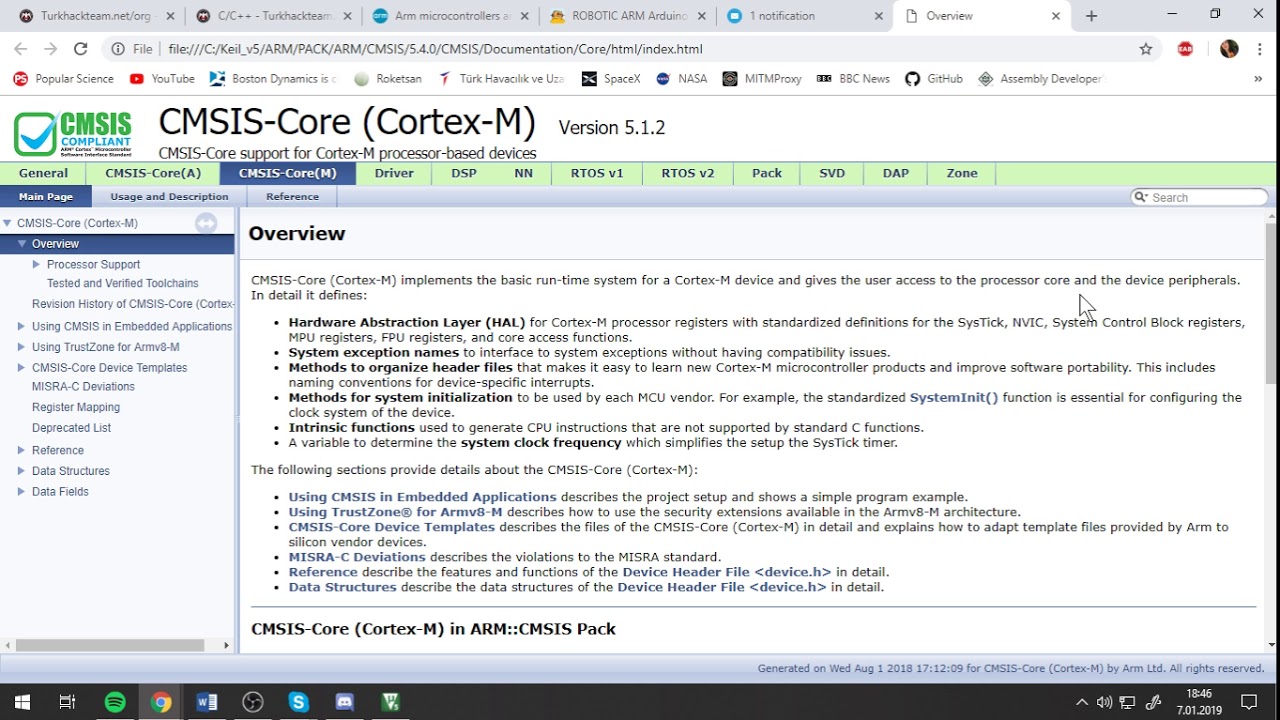The width and height of the screenshot is (1280, 720).
Task: Click the search magnifier icon
Action: pyautogui.click(x=1140, y=197)
